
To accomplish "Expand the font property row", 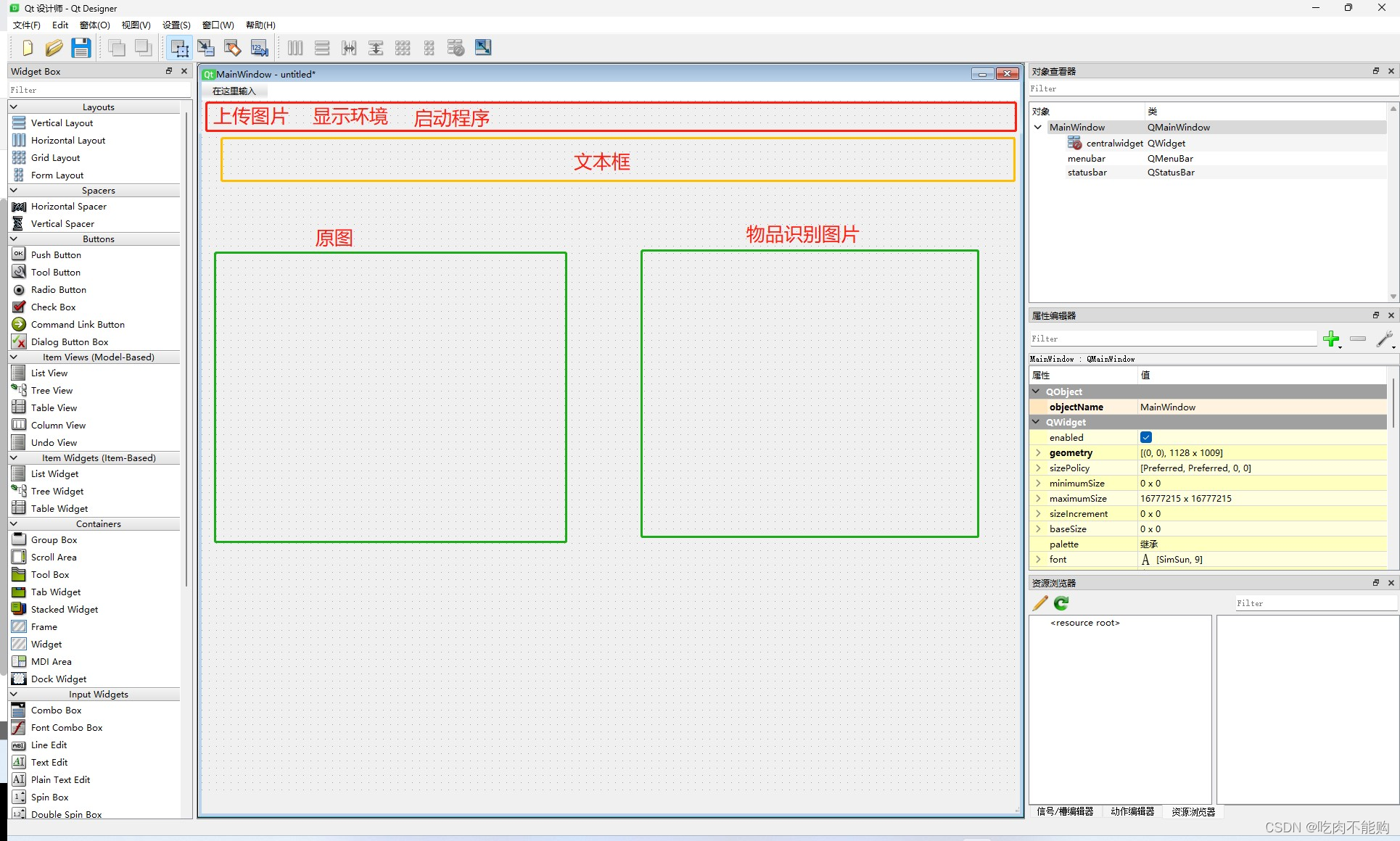I will click(1038, 559).
